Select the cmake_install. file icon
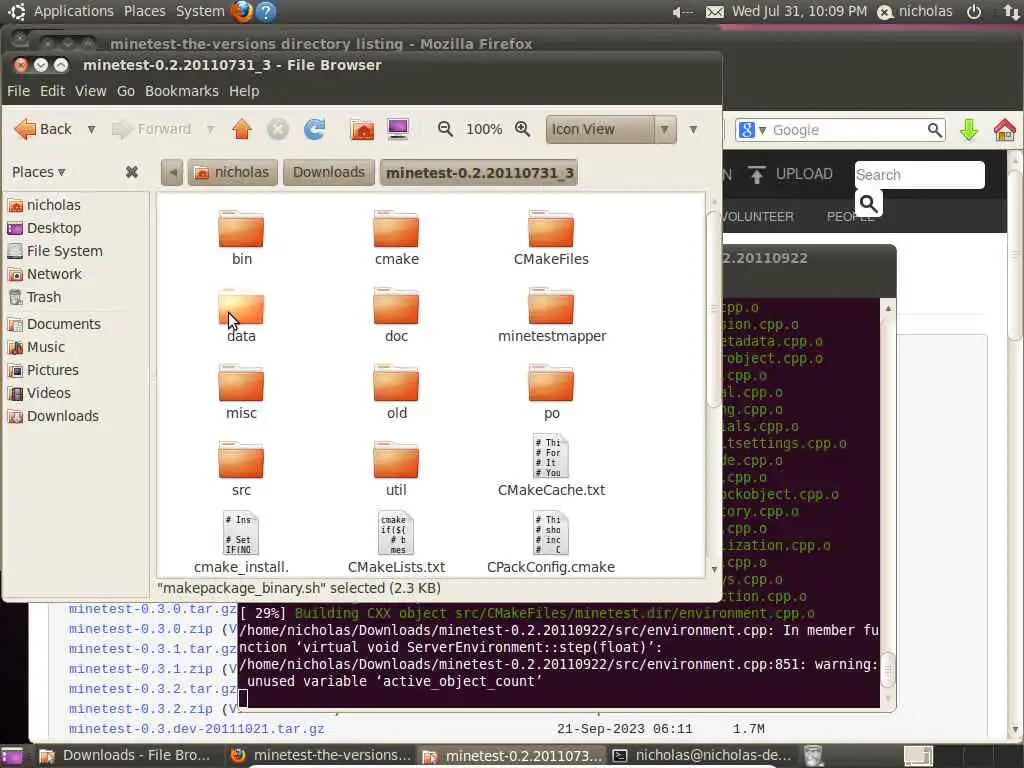1024x768 pixels. 241,534
